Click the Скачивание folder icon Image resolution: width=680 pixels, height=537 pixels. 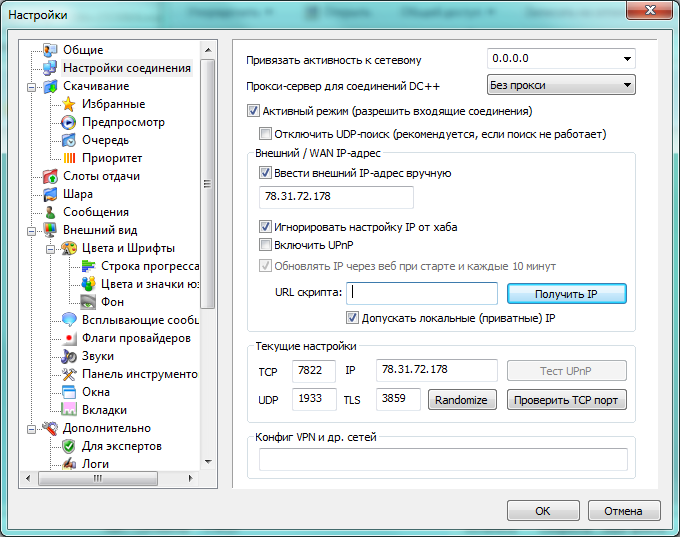click(50, 86)
